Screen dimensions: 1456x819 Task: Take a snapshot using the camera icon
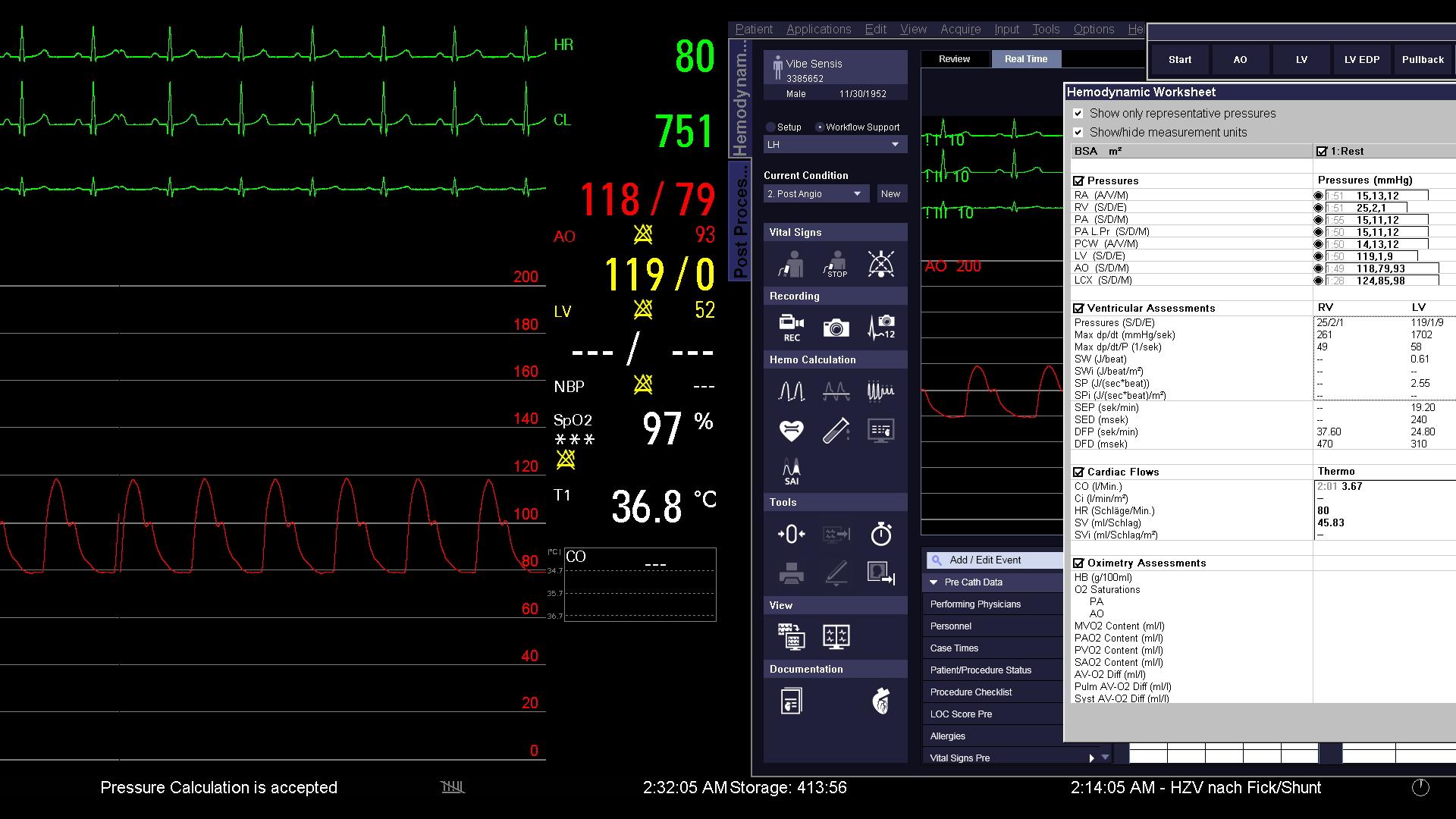835,328
